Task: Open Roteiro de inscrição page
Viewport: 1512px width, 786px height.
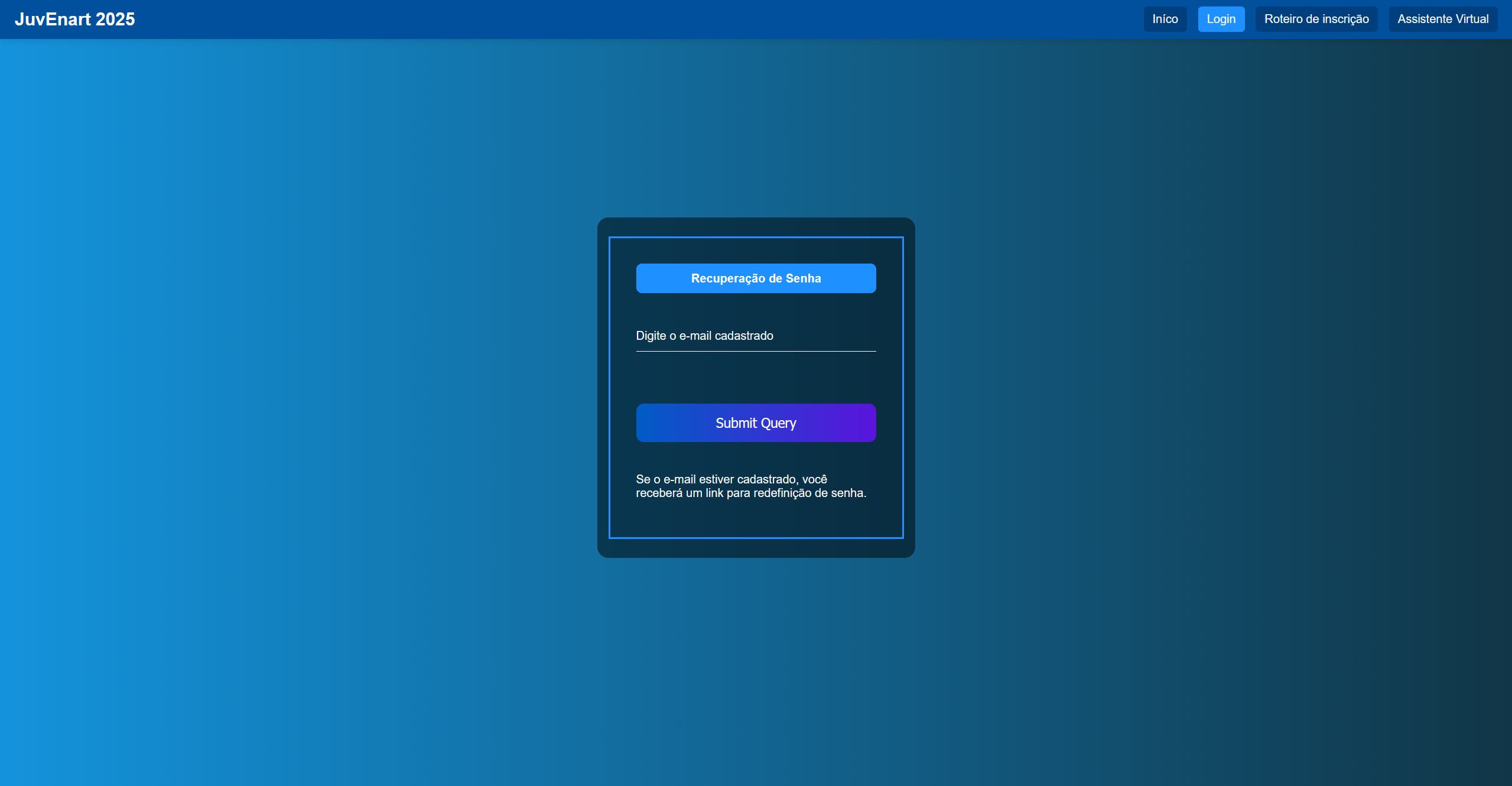Action: pos(1316,20)
